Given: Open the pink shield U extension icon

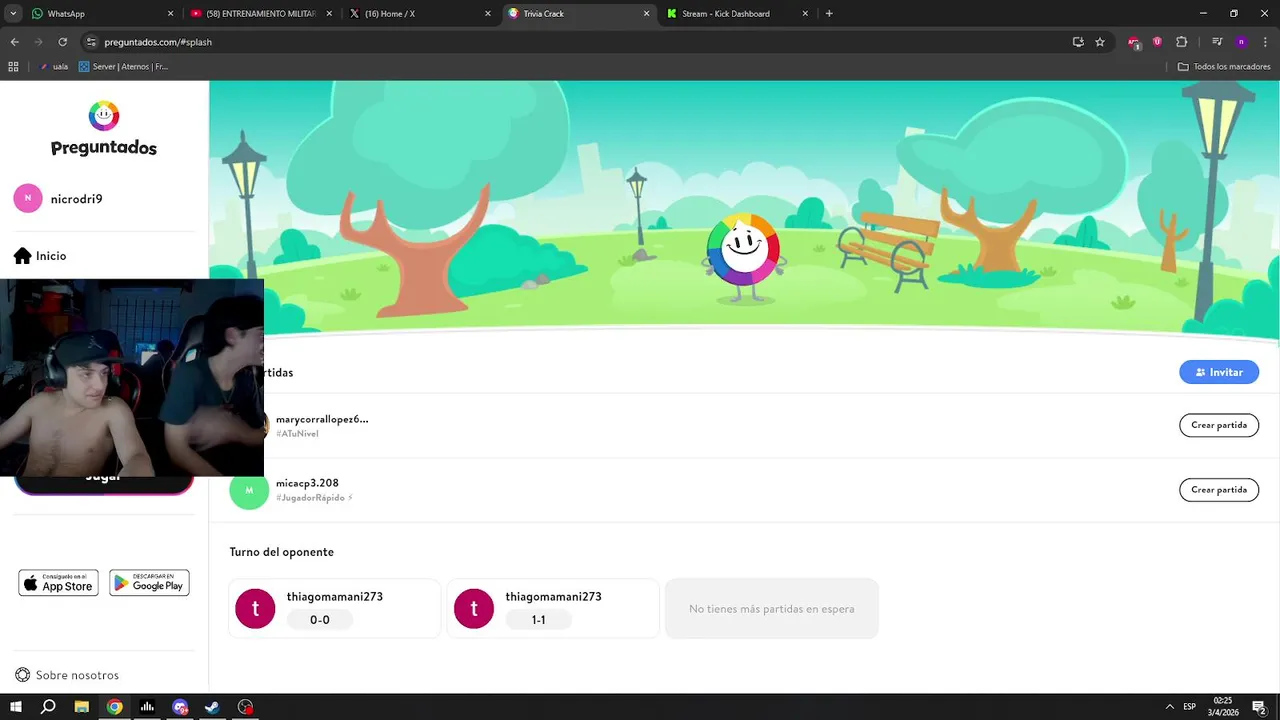Looking at the screenshot, I should (x=1157, y=42).
